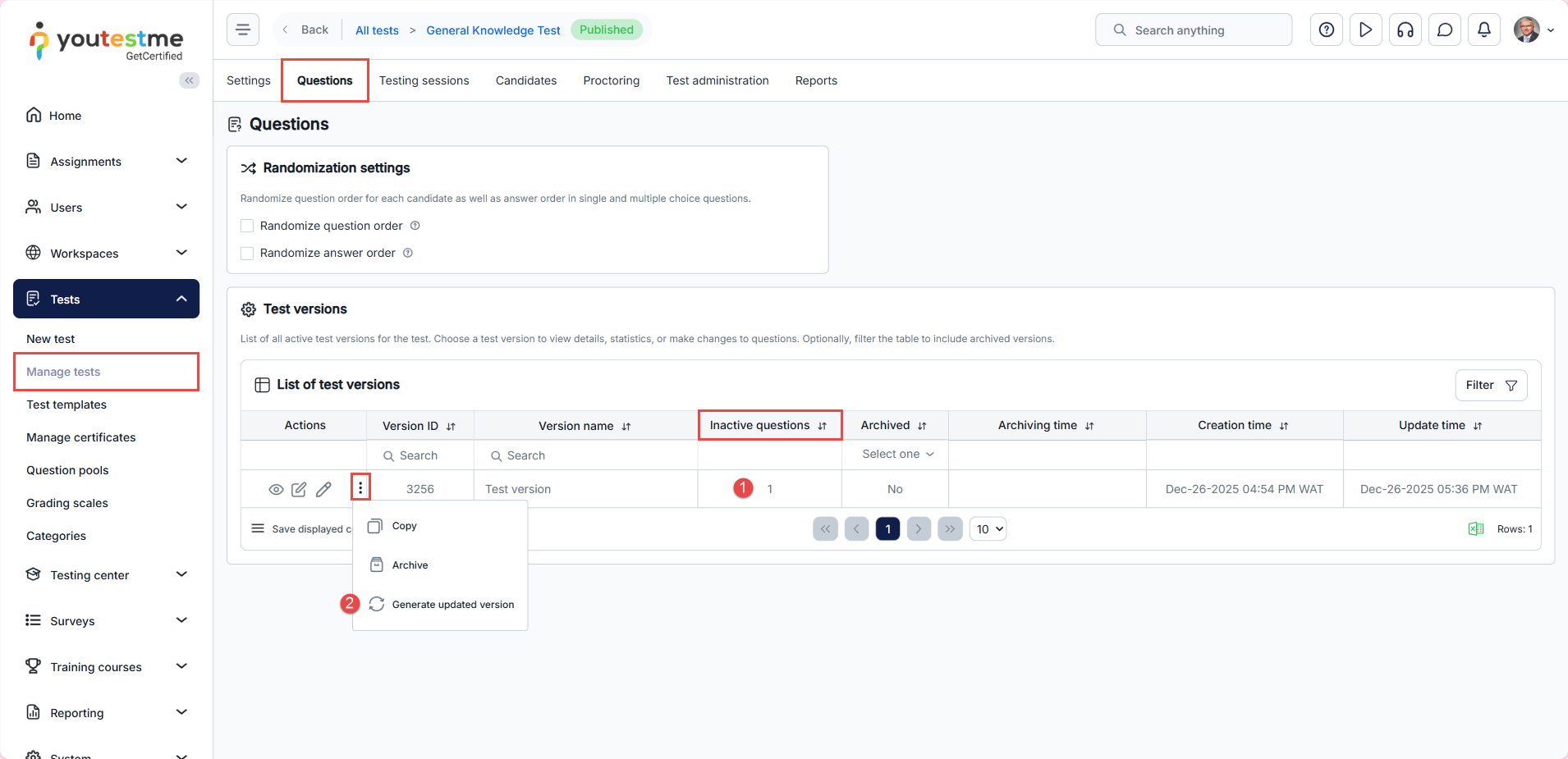Click the play video icon in header

pyautogui.click(x=1365, y=30)
